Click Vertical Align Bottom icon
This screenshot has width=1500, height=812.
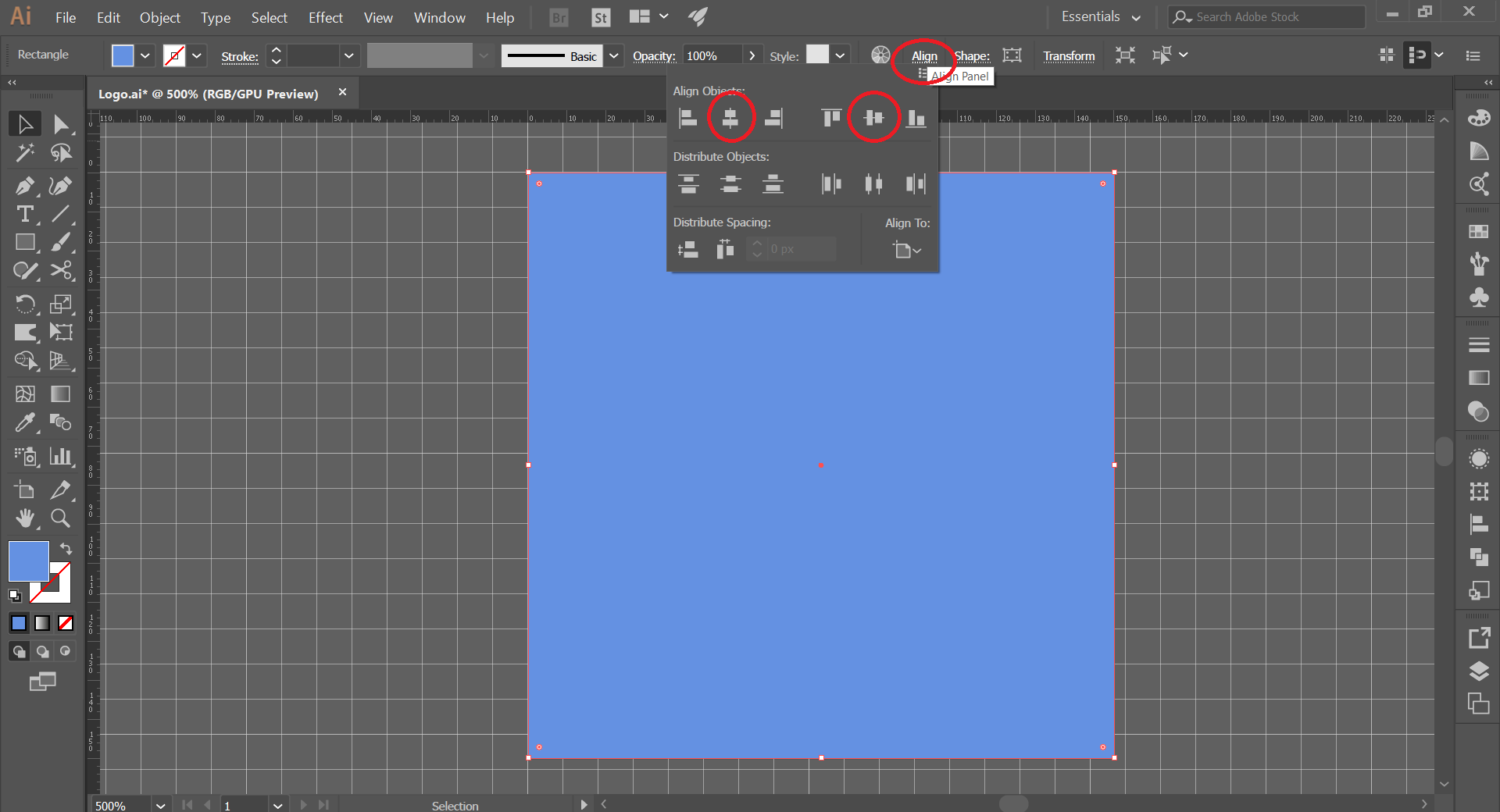point(916,118)
